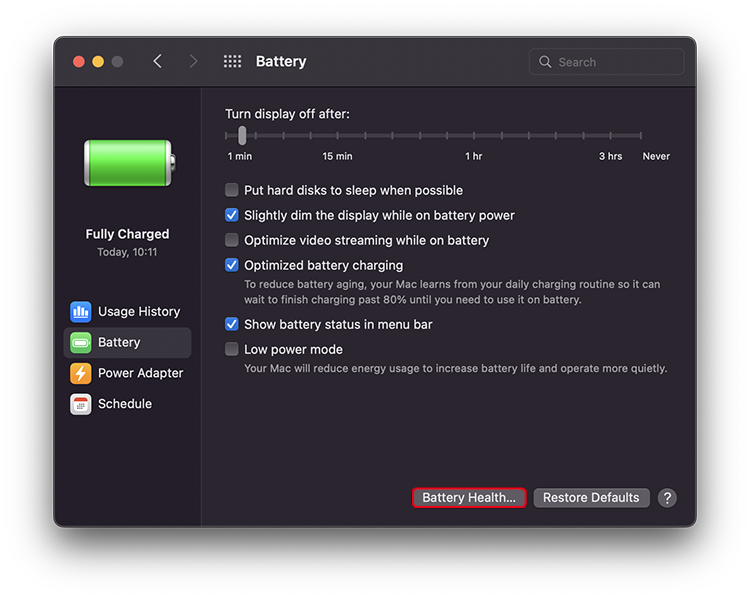Minimize the window with yellow button
The height and width of the screenshot is (598, 750).
click(x=98, y=62)
